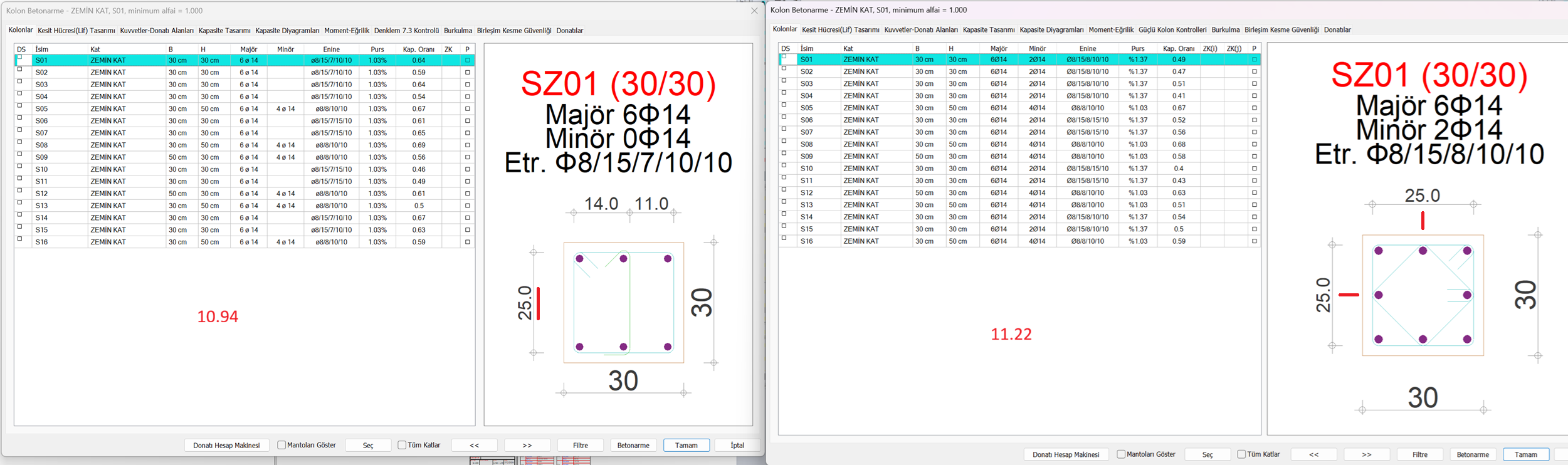
Task: Check Mantoları Göster in right dialog
Action: pyautogui.click(x=1121, y=454)
